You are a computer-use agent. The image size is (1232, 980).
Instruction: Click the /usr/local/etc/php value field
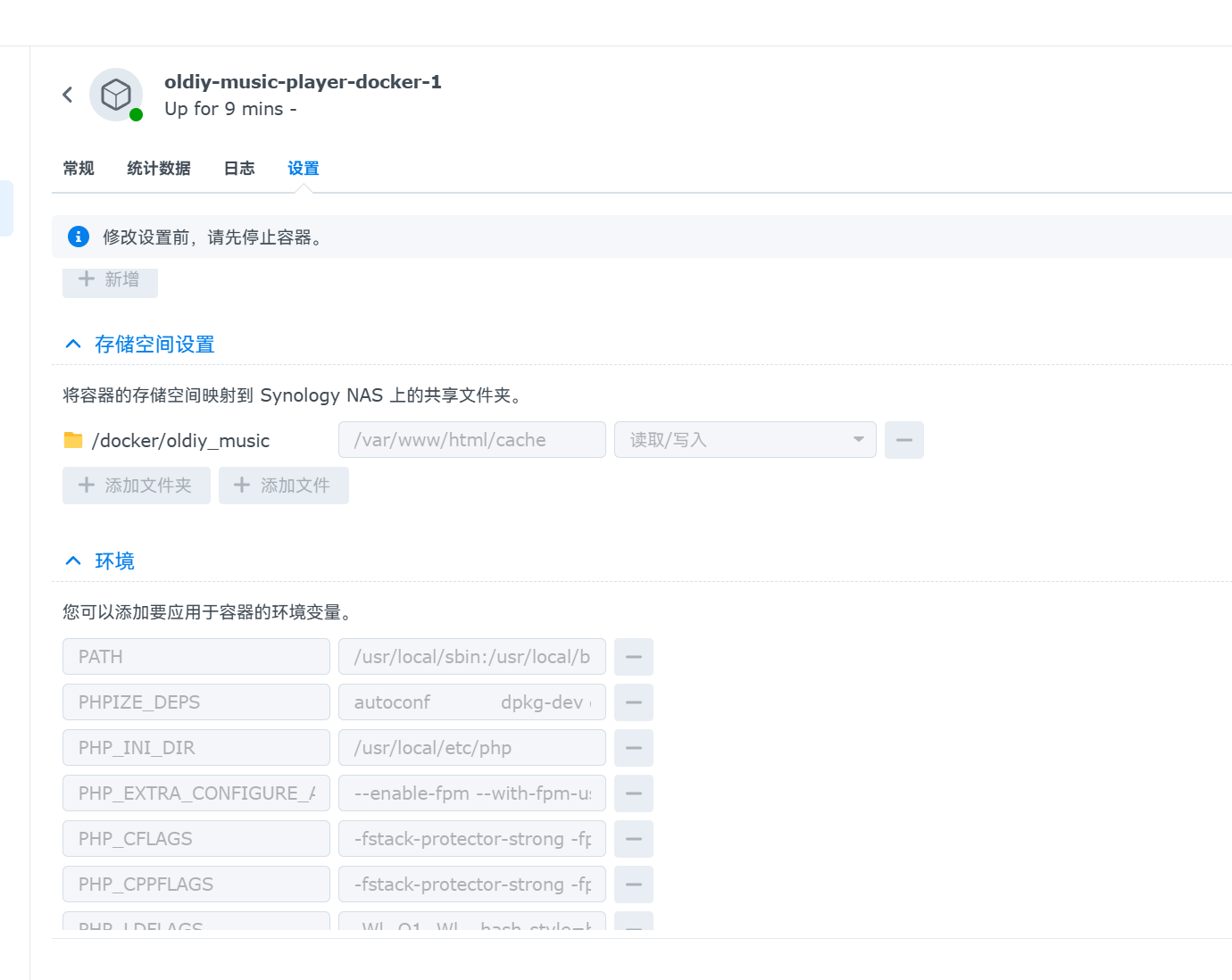472,748
